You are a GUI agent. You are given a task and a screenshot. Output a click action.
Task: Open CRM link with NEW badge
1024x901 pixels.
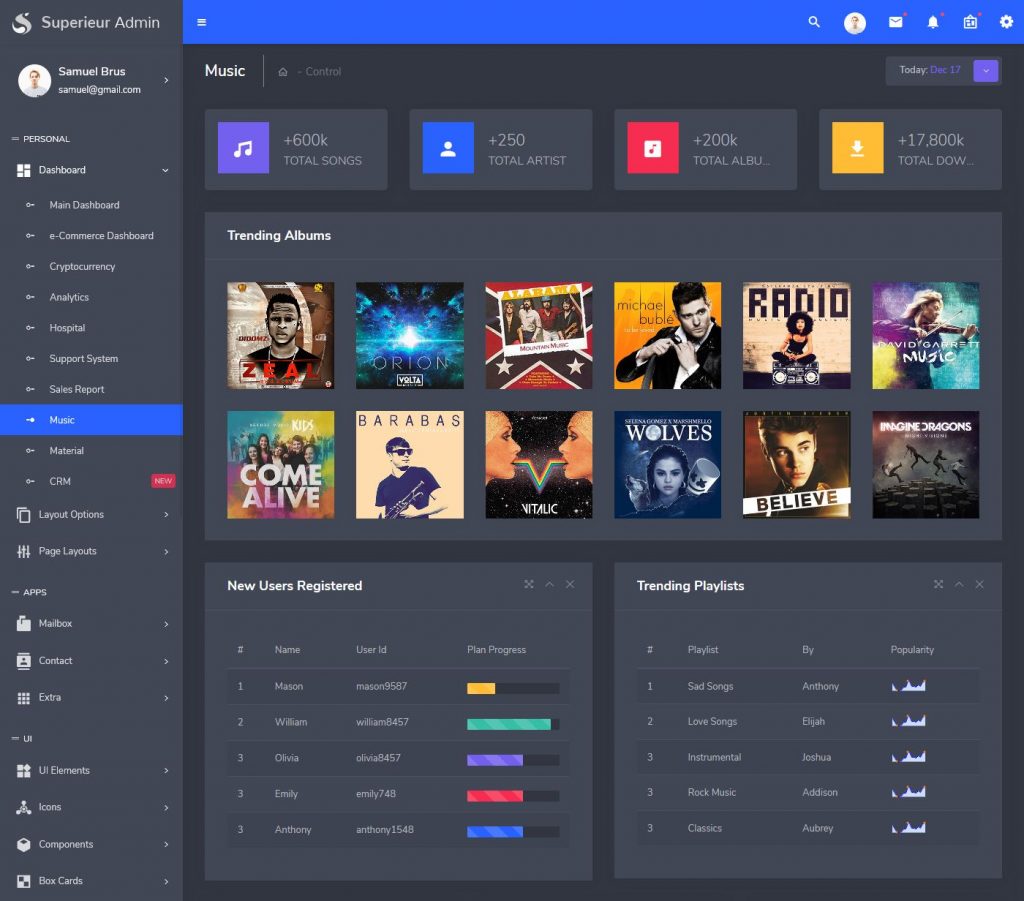(x=60, y=481)
